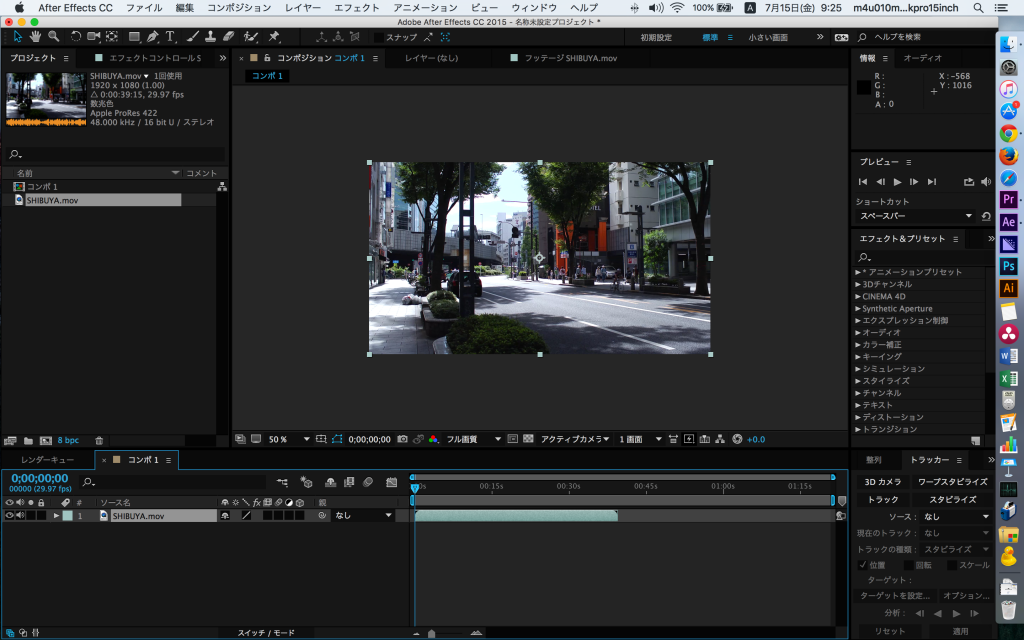This screenshot has width=1024, height=640.
Task: Choose the Type text tool
Action: click(x=170, y=37)
